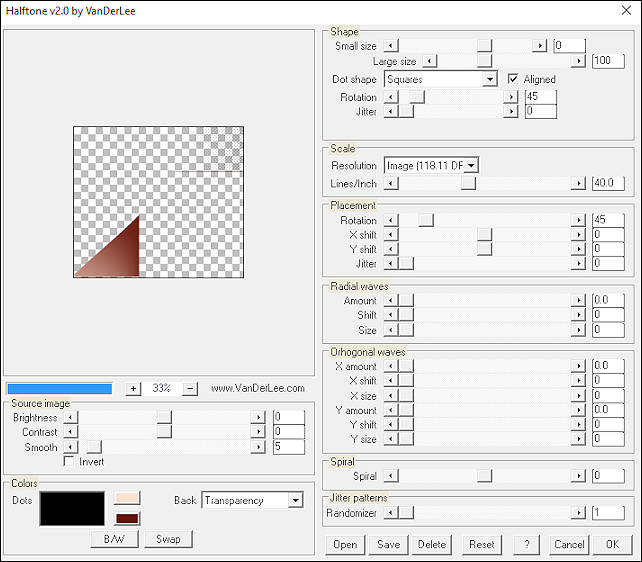
Task: Click right arrow of Placement Rotation slider
Action: (578, 220)
